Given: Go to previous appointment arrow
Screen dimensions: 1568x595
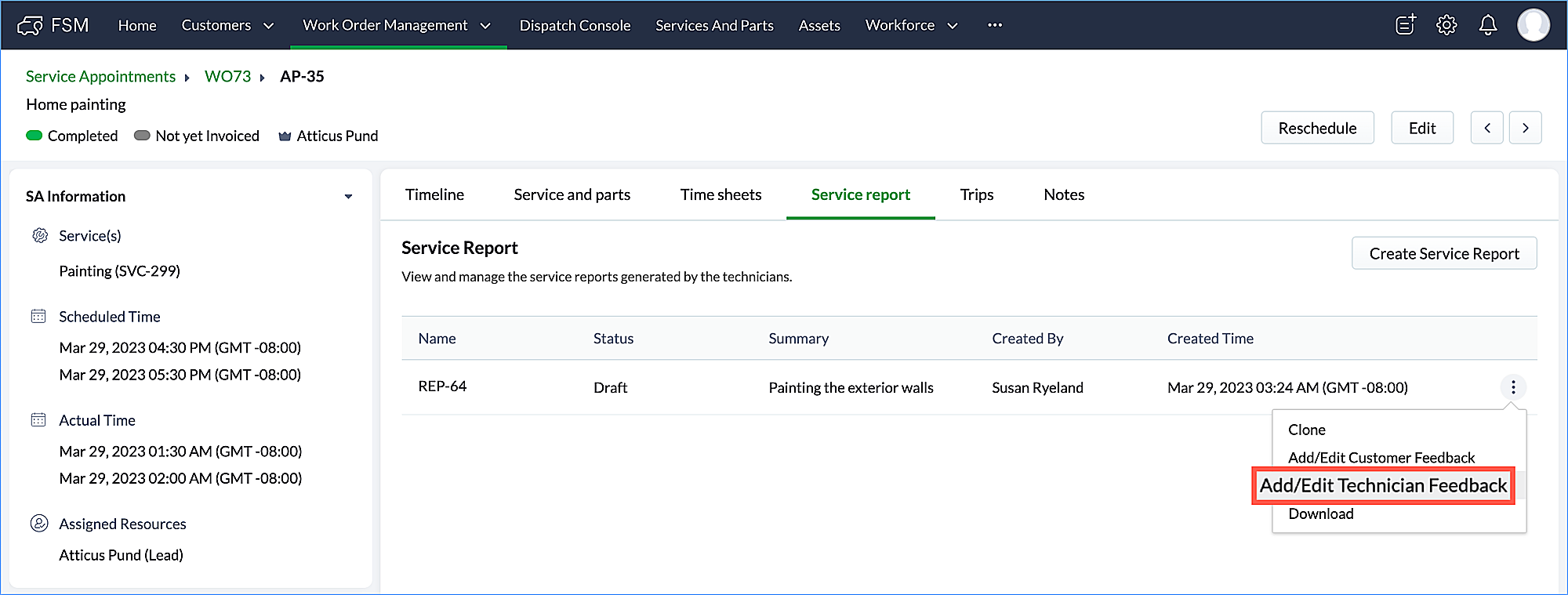Looking at the screenshot, I should pyautogui.click(x=1486, y=128).
